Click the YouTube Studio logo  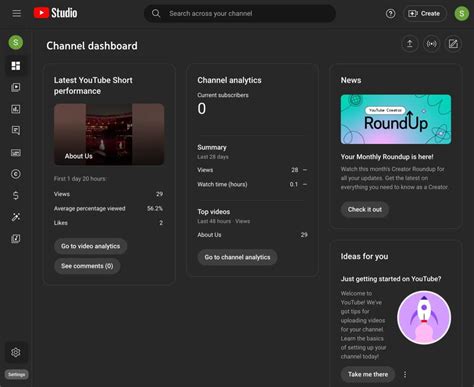pos(55,13)
